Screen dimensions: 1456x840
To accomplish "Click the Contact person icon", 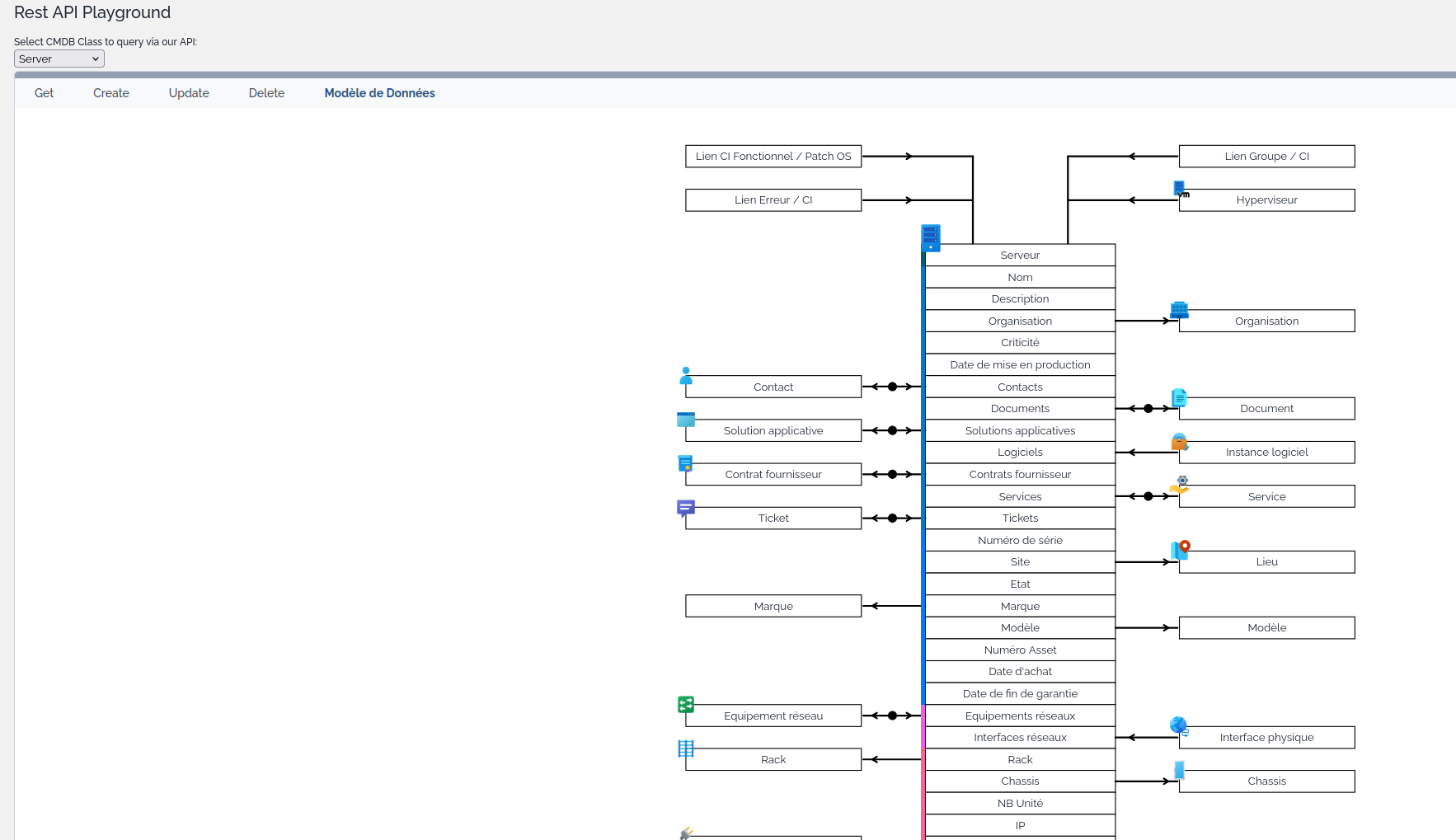I will (686, 376).
